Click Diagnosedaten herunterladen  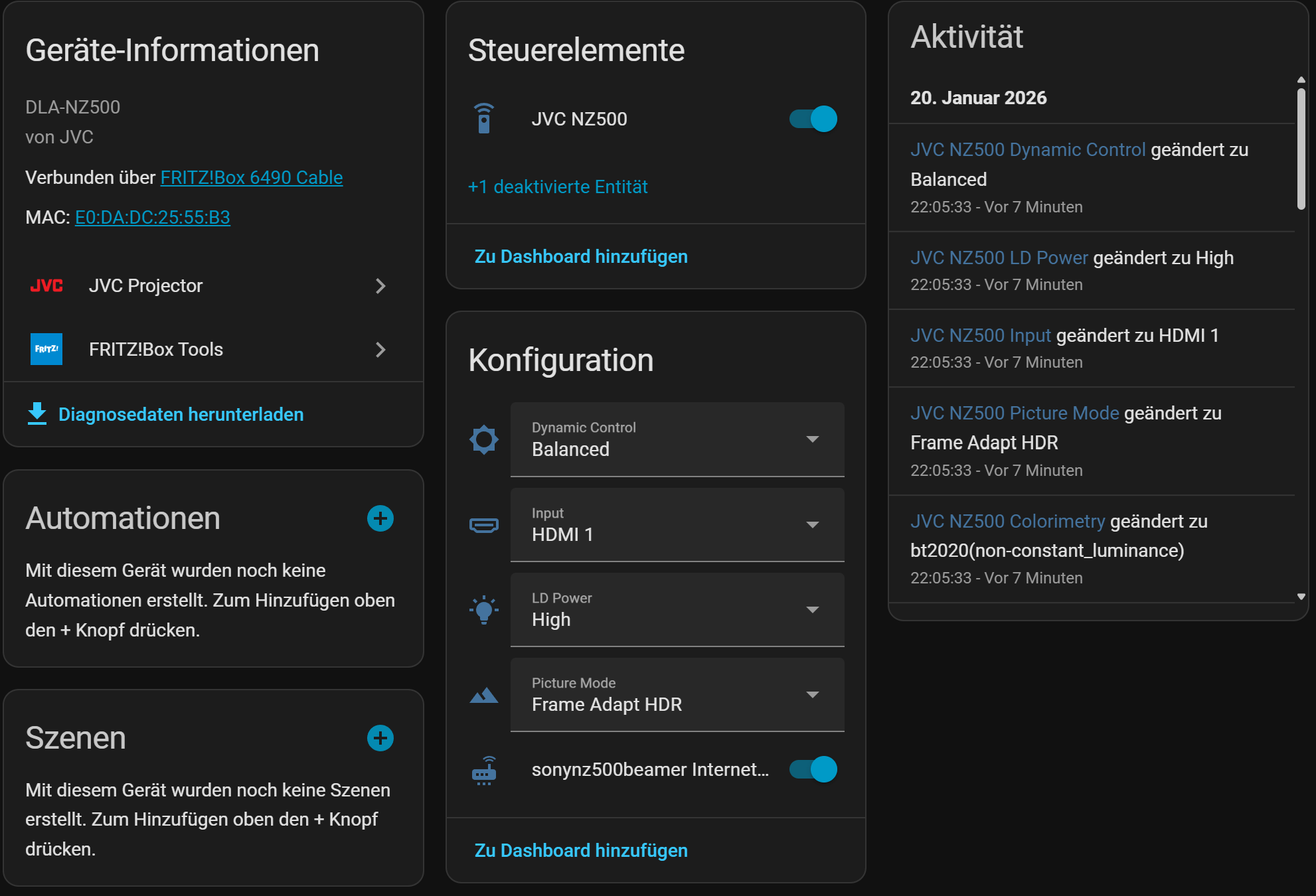pyautogui.click(x=181, y=415)
